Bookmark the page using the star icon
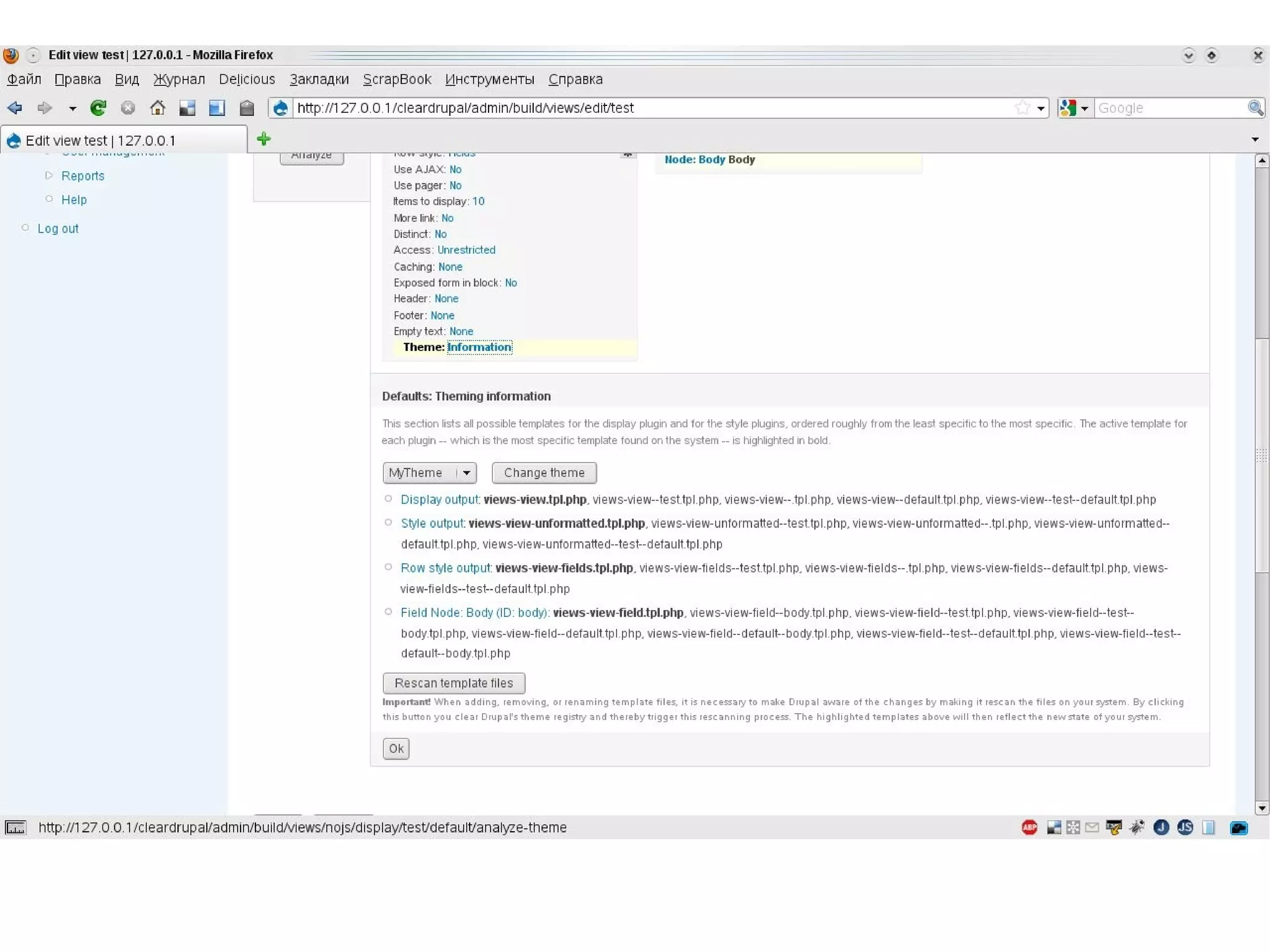Screen dimensions: 1270x952 pyautogui.click(x=1023, y=108)
